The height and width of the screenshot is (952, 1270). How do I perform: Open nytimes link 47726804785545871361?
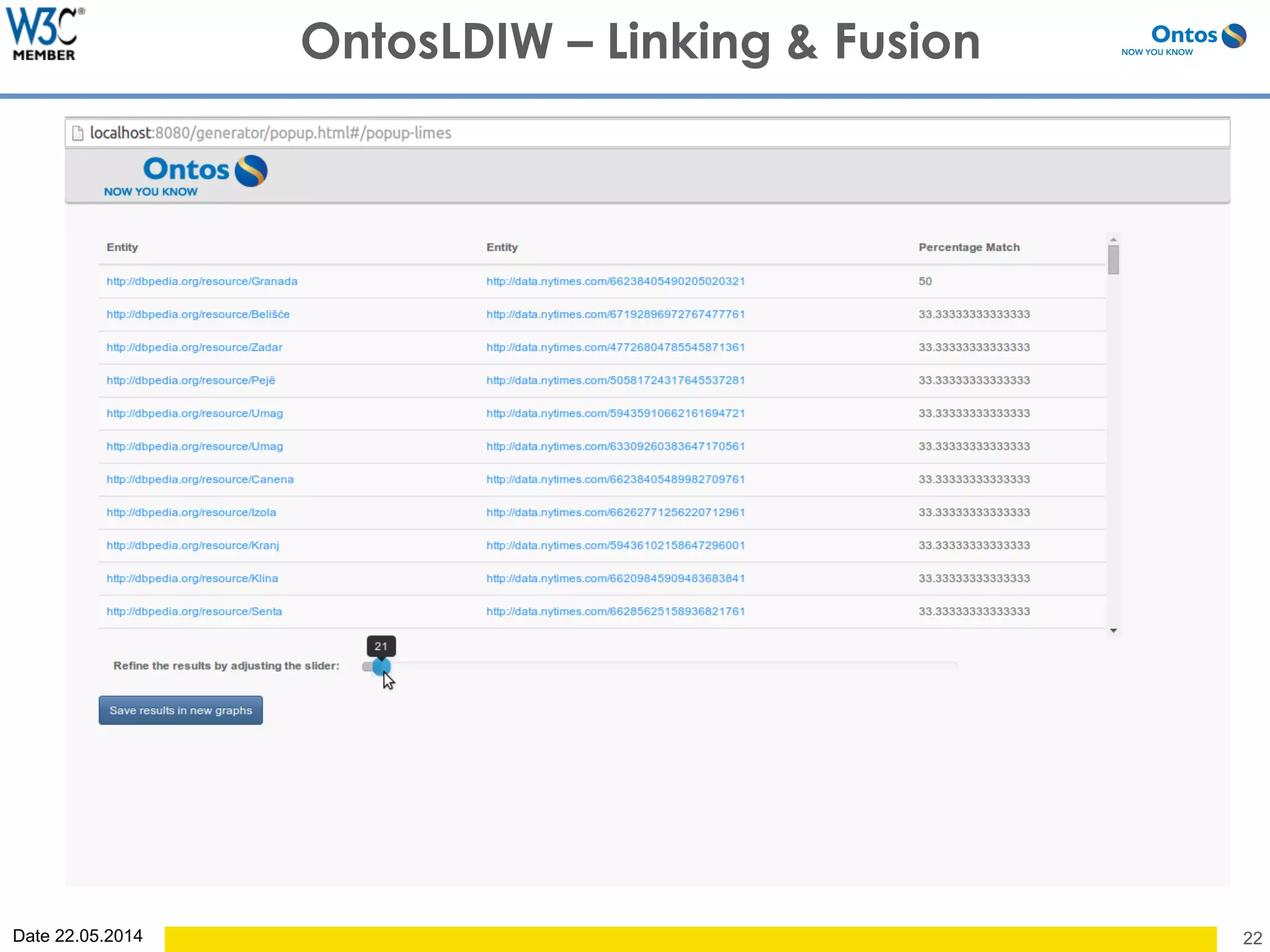coord(615,347)
